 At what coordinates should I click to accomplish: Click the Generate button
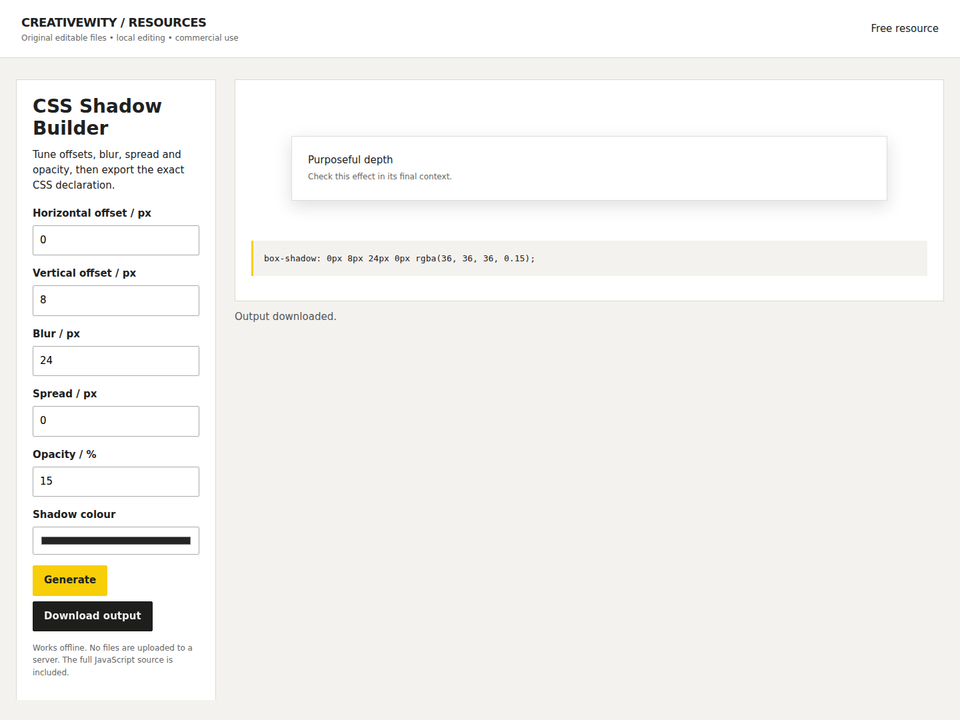point(70,580)
